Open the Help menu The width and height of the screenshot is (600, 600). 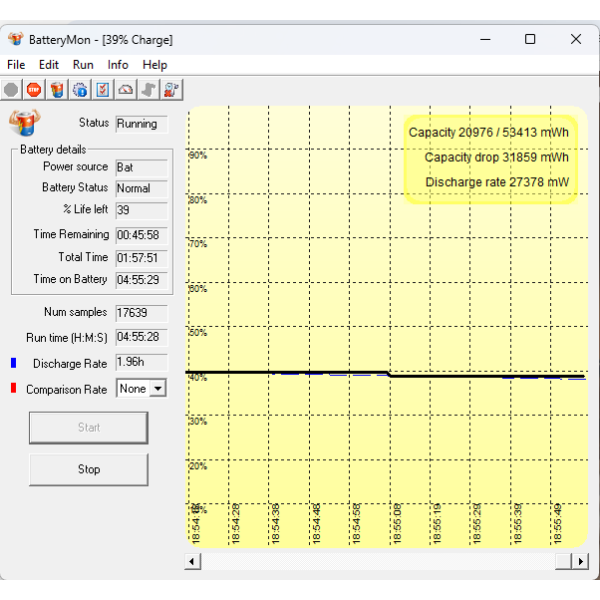tap(155, 65)
